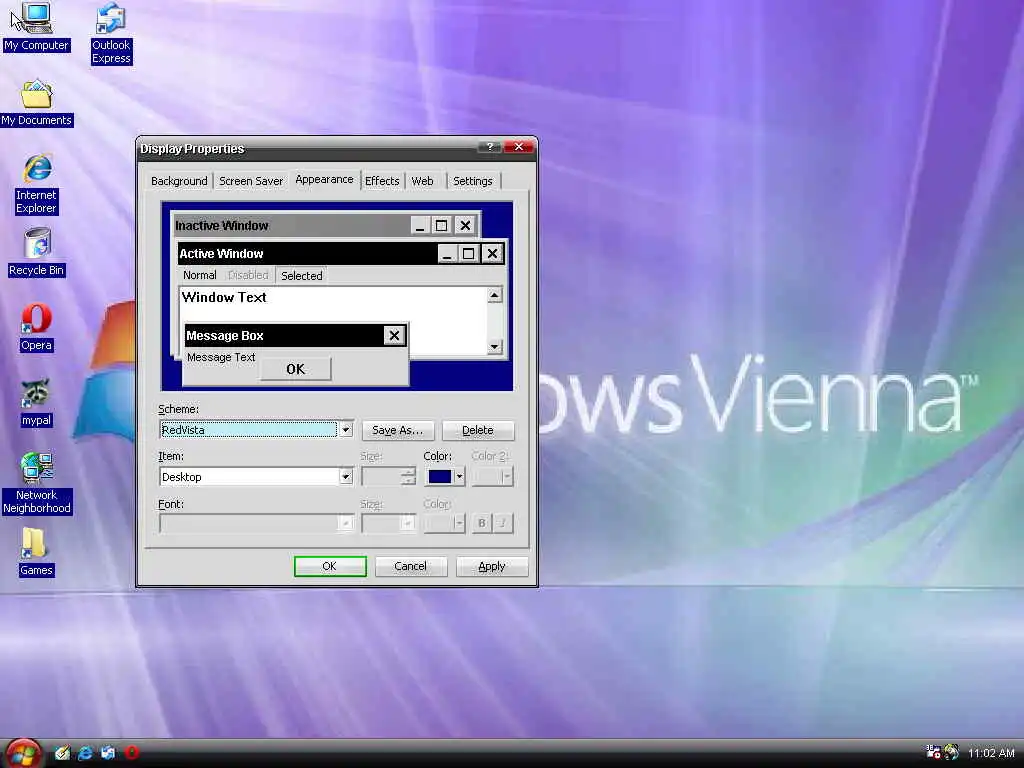Launch Internet Explorer from quick launch bar
Image resolution: width=1024 pixels, height=768 pixels.
[85, 753]
